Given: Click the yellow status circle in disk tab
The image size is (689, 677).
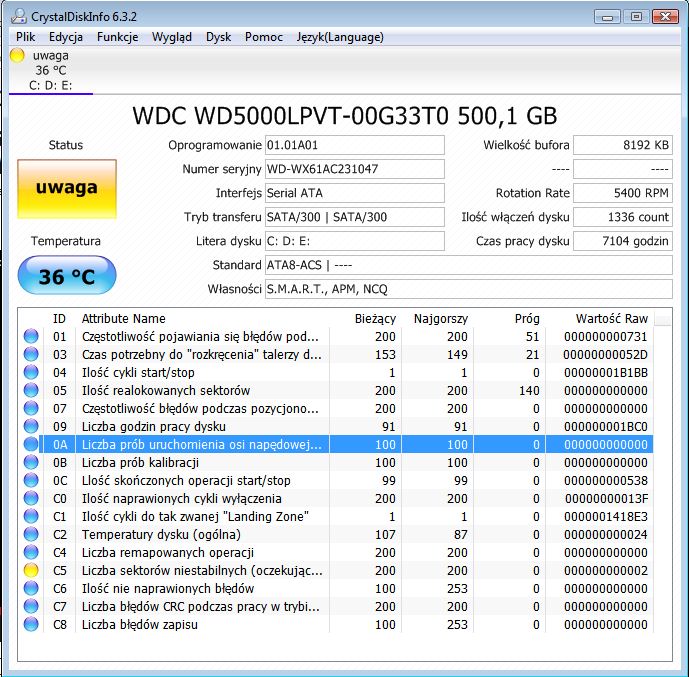Looking at the screenshot, I should click(17, 56).
